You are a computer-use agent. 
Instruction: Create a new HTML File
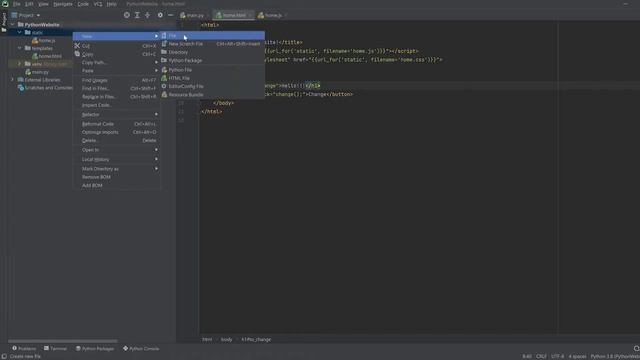click(212, 78)
